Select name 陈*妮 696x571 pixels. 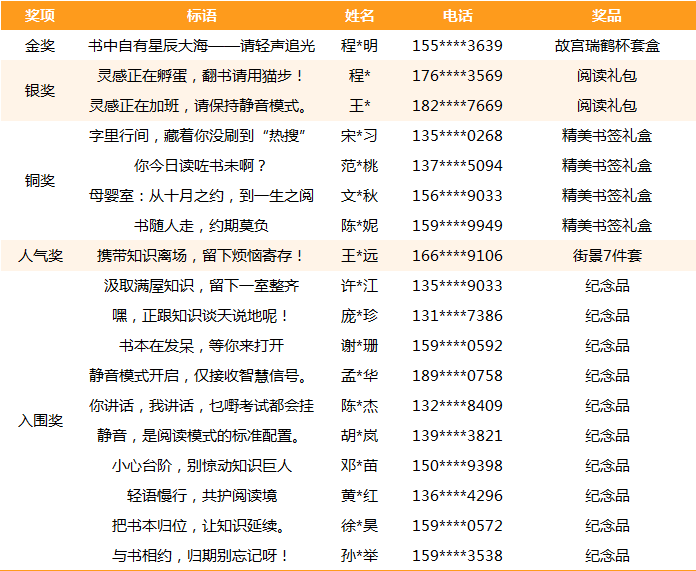tap(359, 226)
